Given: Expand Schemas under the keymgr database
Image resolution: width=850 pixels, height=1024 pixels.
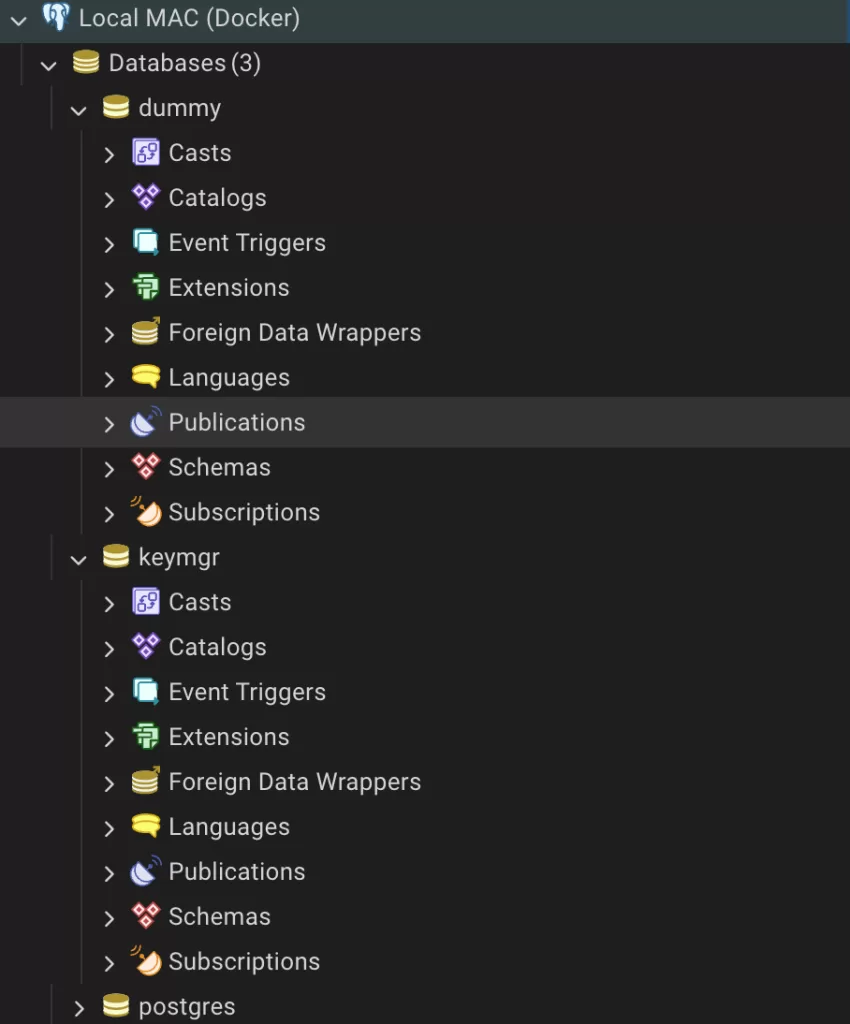Looking at the screenshot, I should tap(110, 917).
